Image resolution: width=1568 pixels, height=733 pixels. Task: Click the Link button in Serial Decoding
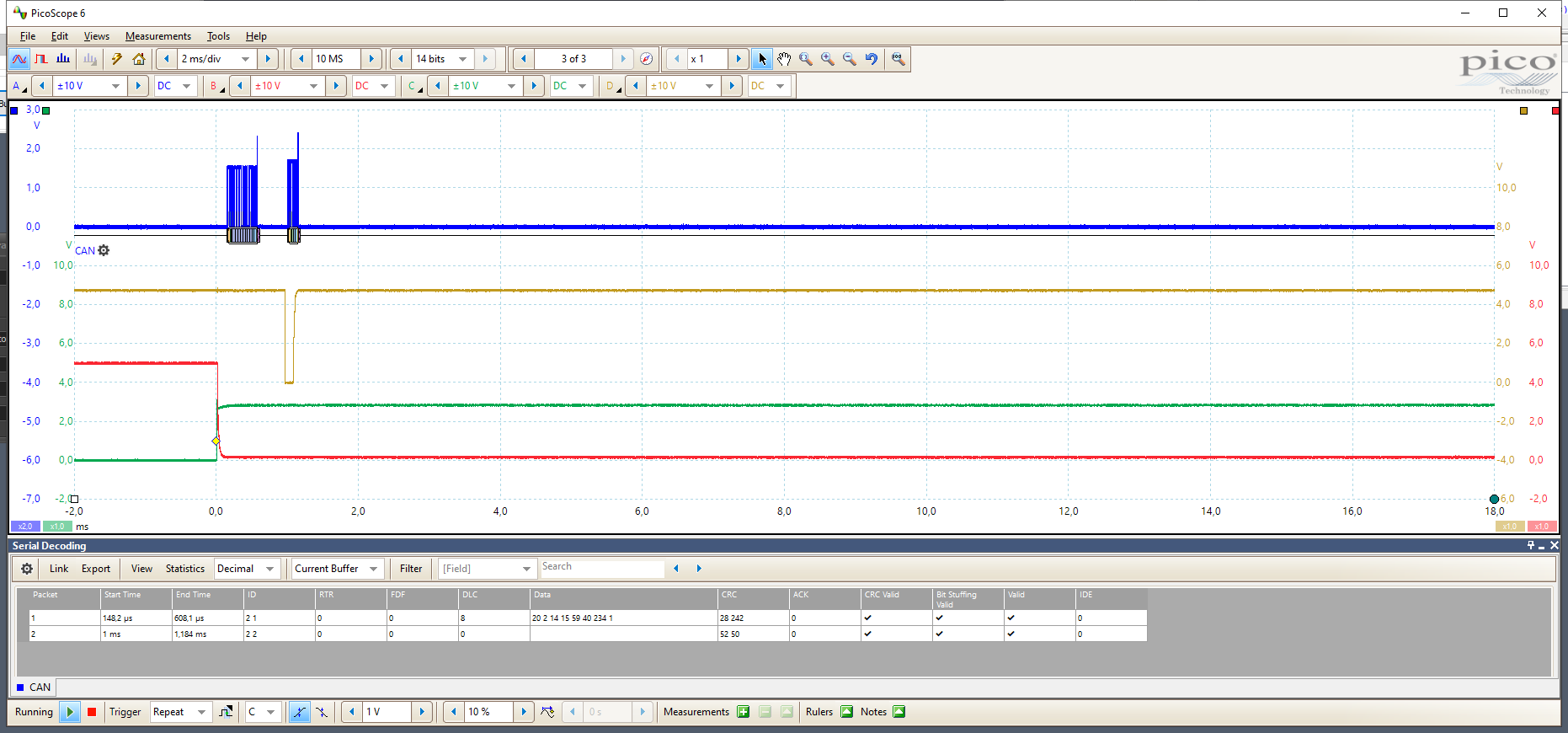click(x=59, y=569)
